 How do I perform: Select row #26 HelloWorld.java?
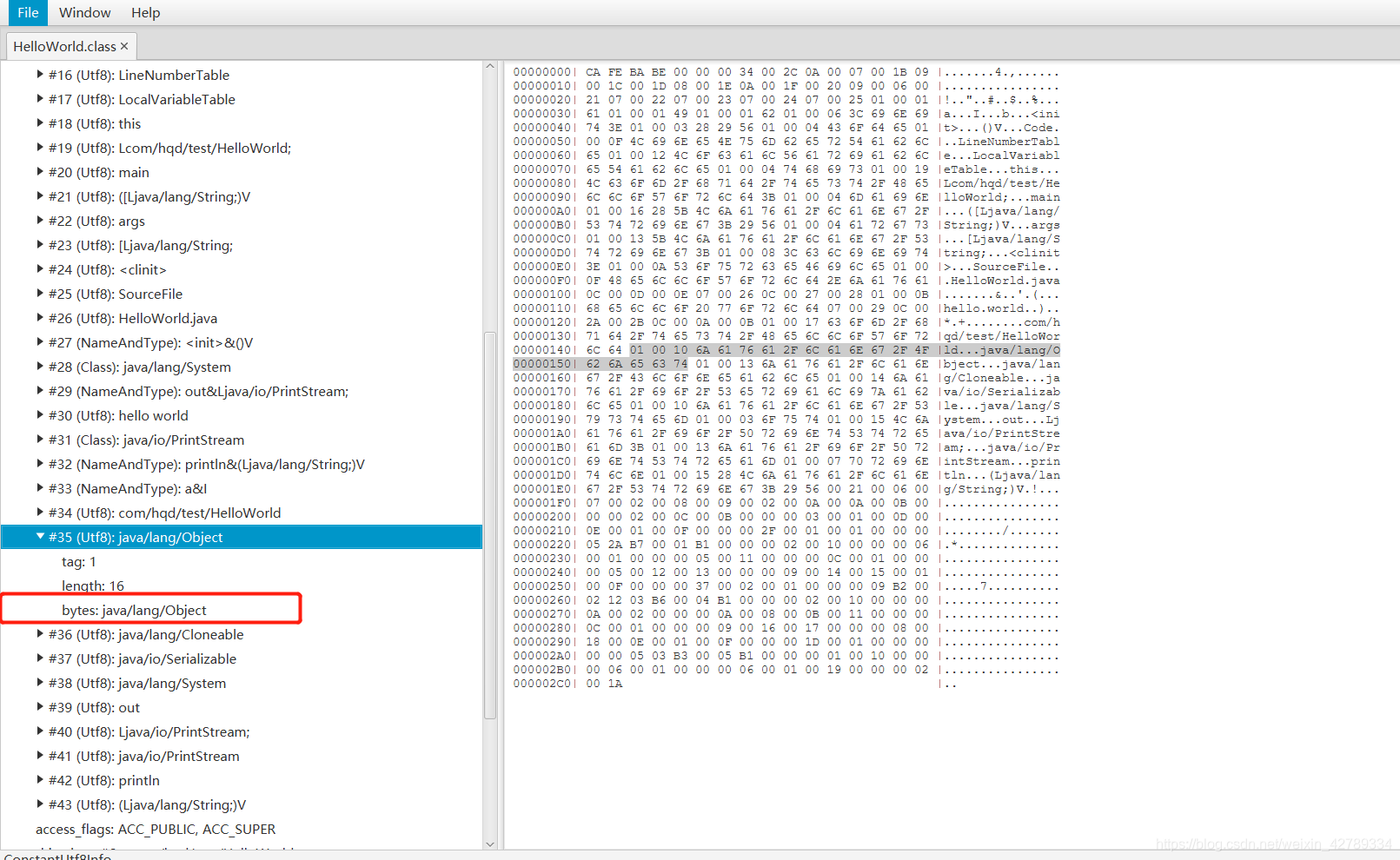point(242,318)
